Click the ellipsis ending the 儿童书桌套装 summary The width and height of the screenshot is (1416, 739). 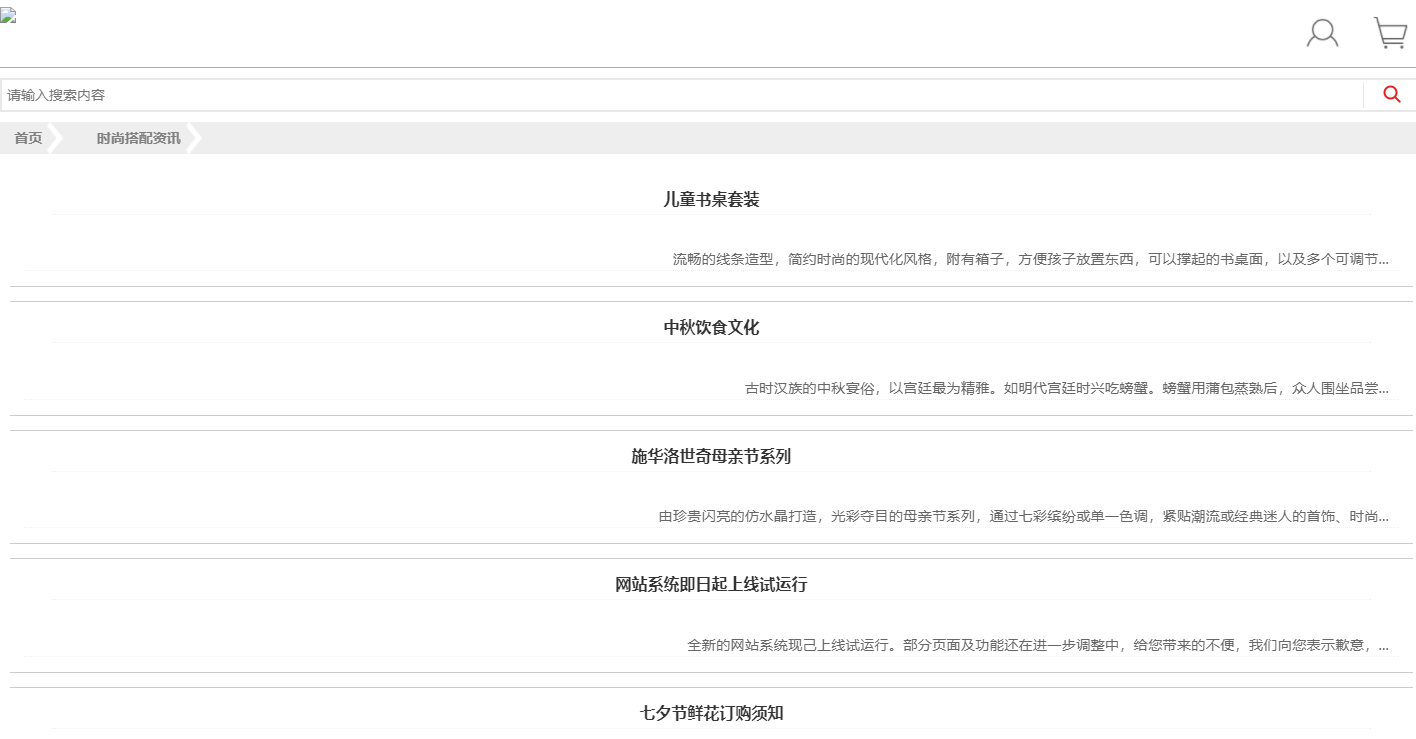pos(1383,260)
